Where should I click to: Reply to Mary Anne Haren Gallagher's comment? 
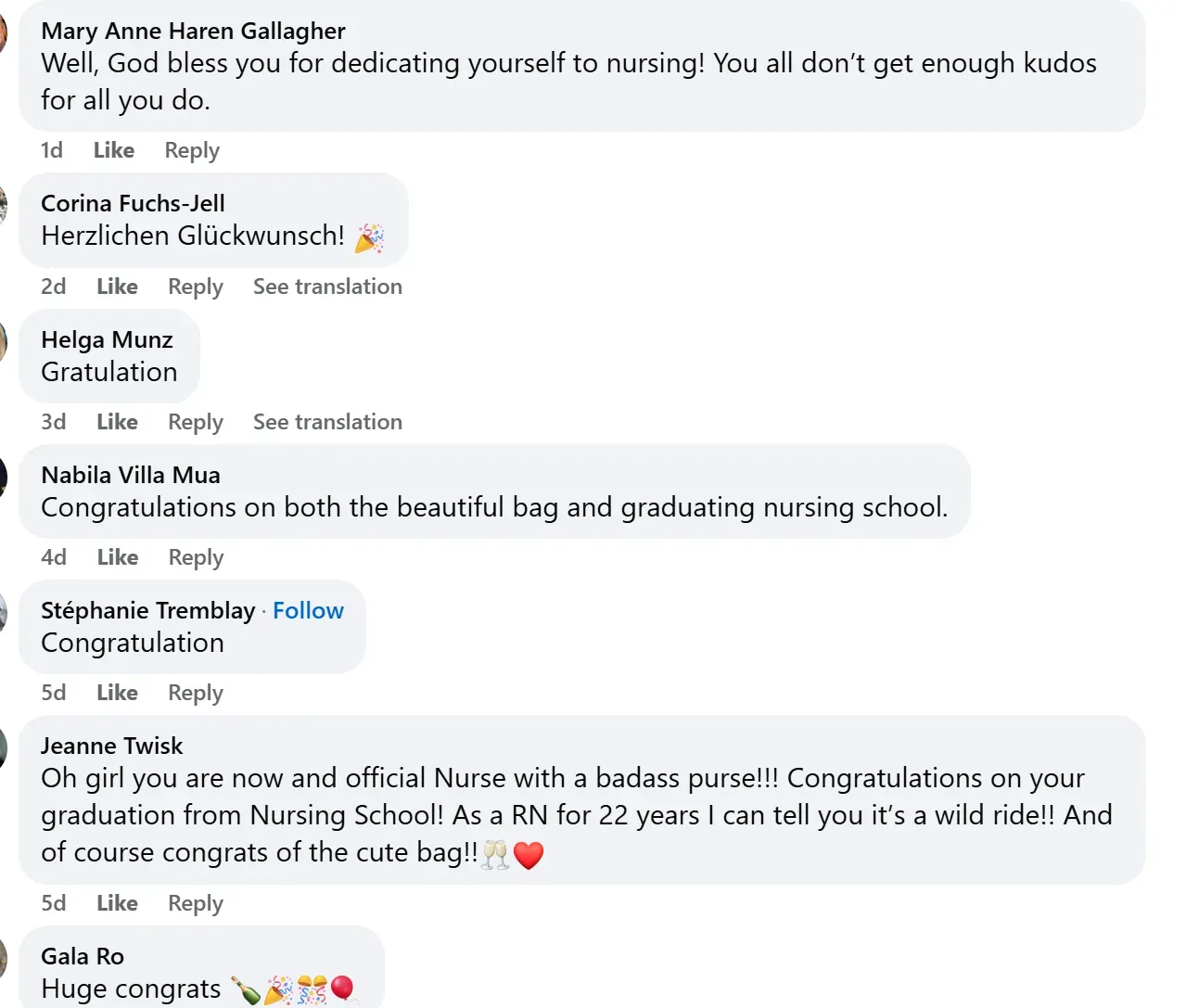(x=192, y=150)
